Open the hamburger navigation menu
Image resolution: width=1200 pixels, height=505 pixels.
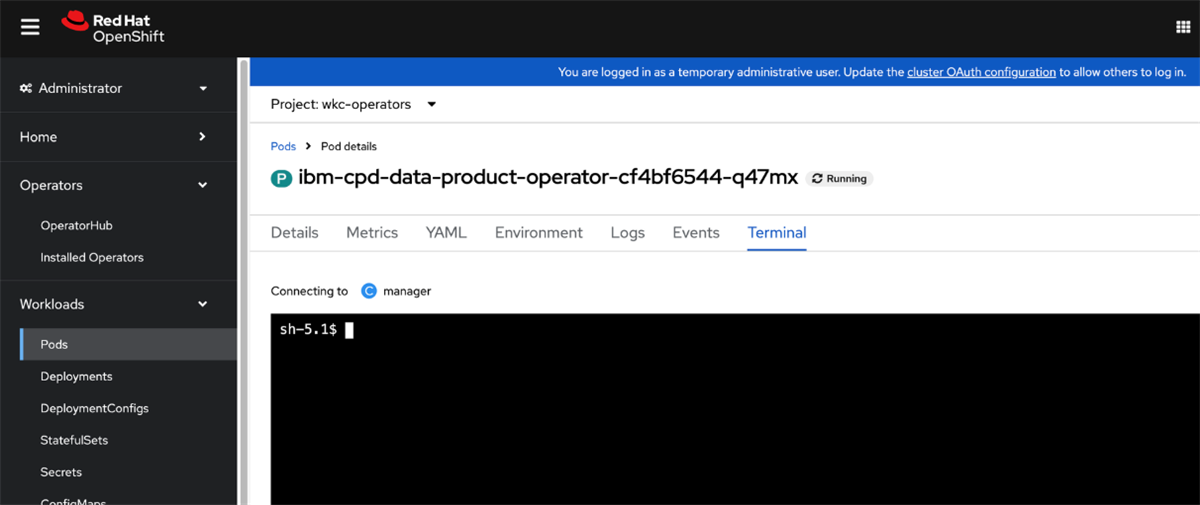(30, 27)
